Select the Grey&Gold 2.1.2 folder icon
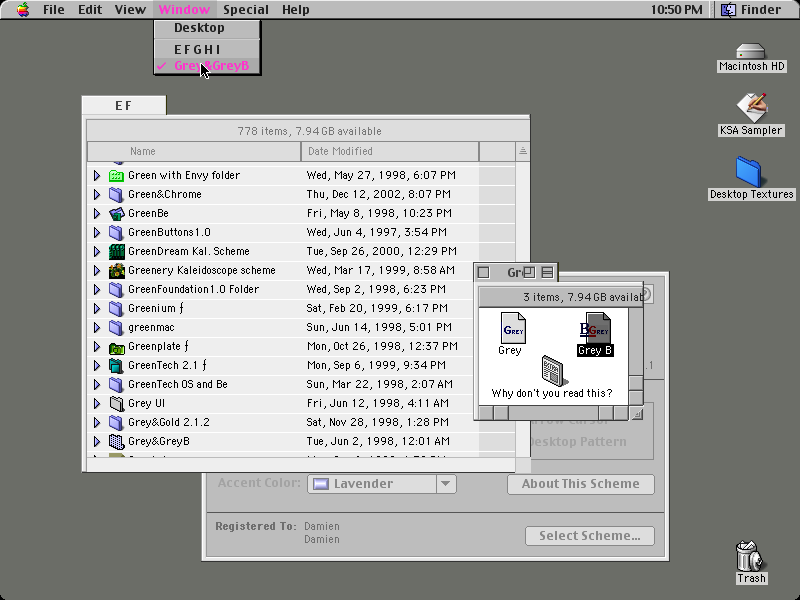Image resolution: width=800 pixels, height=600 pixels. [x=116, y=423]
